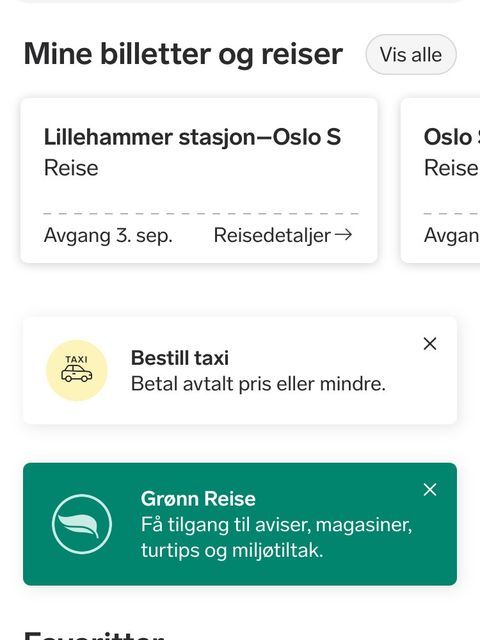
Task: Tap the Betal avtalt pris eller mindre text
Action: 258,384
